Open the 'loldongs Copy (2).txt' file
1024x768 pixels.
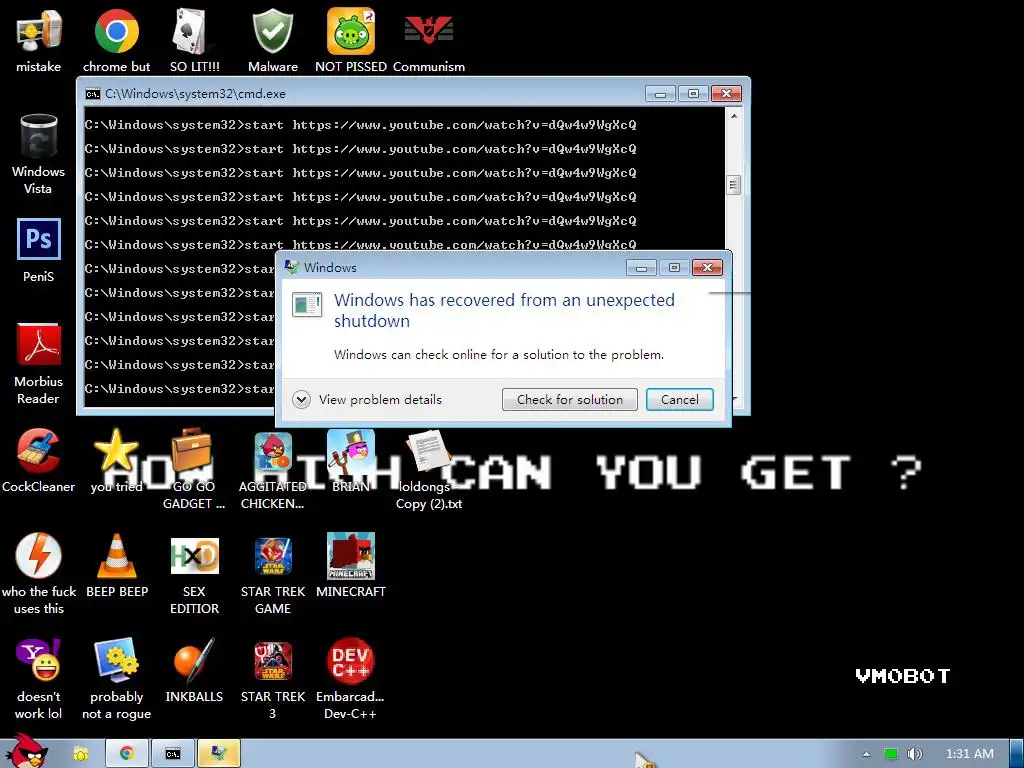[x=429, y=469]
